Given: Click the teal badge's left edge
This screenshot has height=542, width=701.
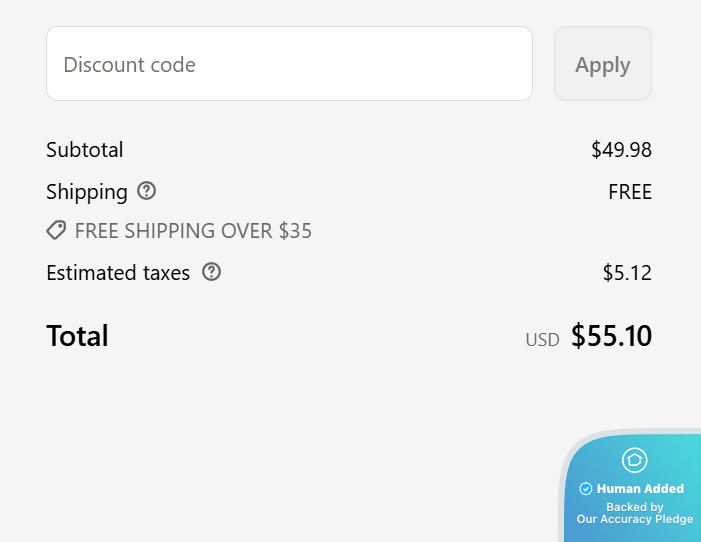Looking at the screenshot, I should pos(568,500).
